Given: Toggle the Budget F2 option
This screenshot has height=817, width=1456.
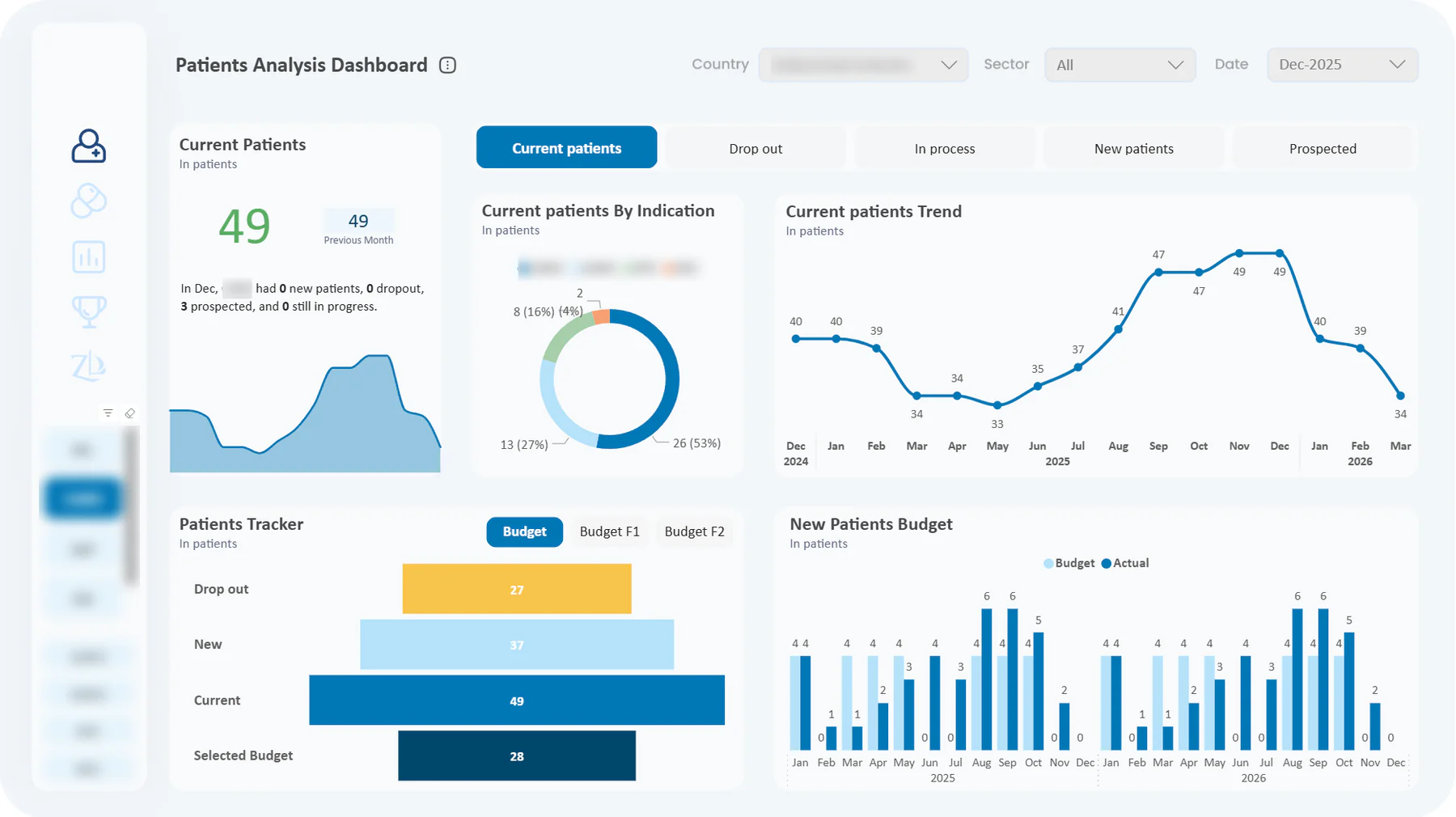Looking at the screenshot, I should [694, 531].
